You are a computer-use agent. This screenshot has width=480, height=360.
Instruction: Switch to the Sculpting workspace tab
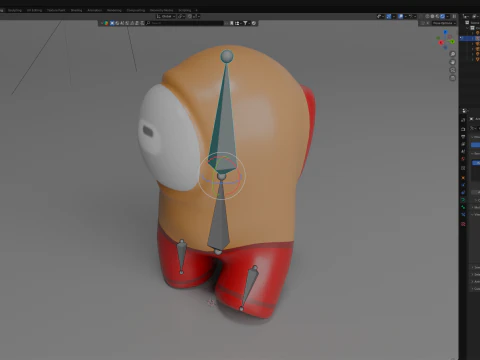tap(15, 10)
